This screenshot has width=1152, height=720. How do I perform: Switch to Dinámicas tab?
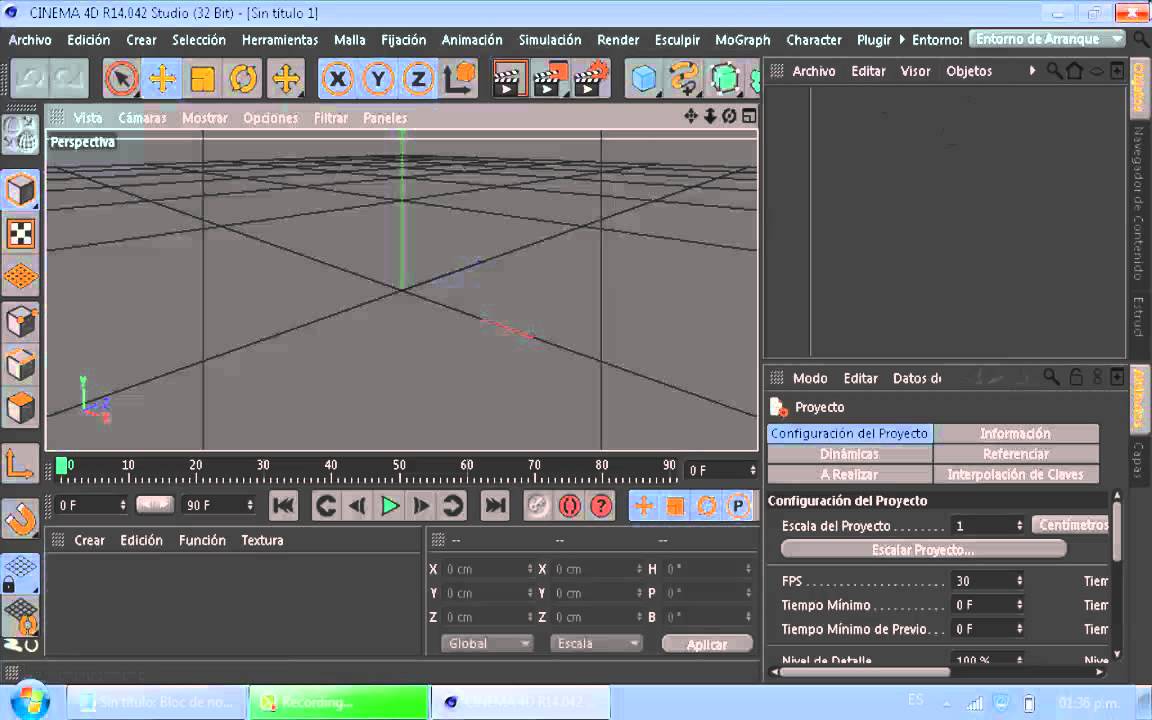coord(849,454)
